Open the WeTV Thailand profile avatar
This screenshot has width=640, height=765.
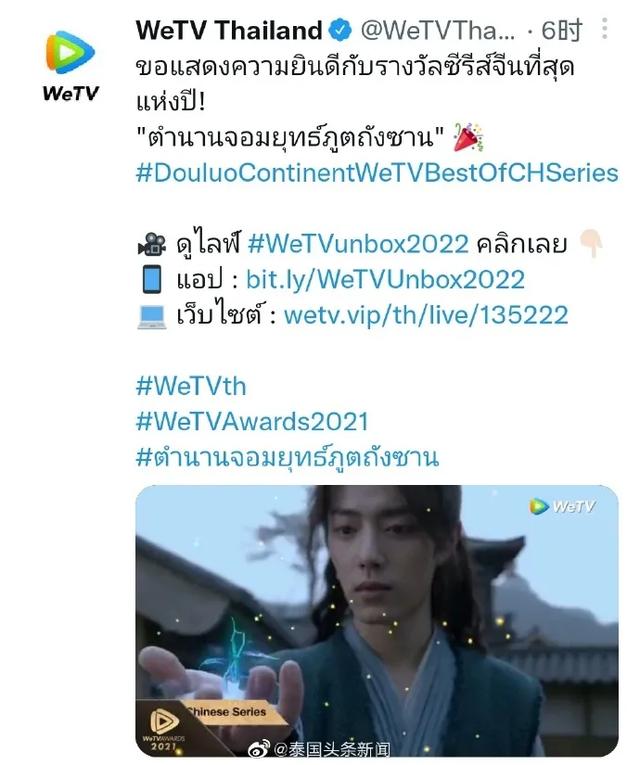coord(71,66)
